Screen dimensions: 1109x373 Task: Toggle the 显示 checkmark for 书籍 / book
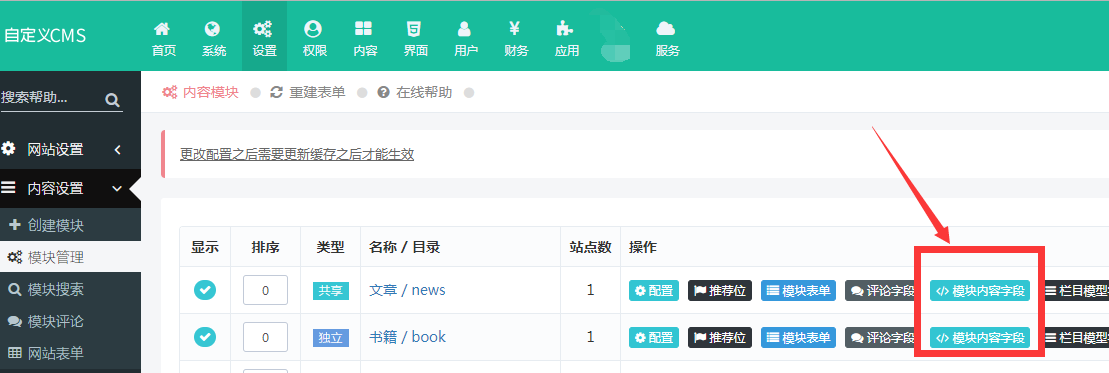pyautogui.click(x=205, y=337)
